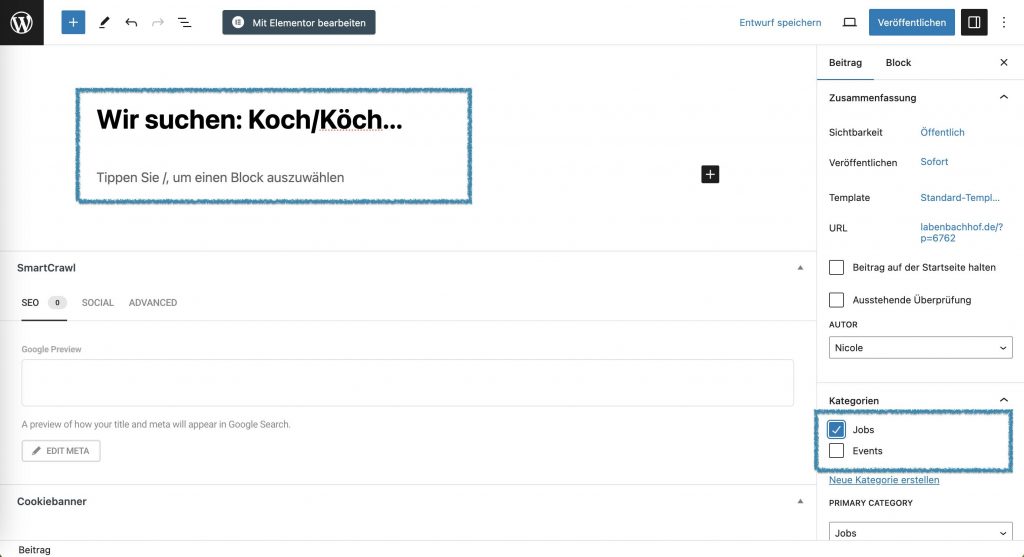Collapse the Zusammenfassung section

pyautogui.click(x=1003, y=98)
